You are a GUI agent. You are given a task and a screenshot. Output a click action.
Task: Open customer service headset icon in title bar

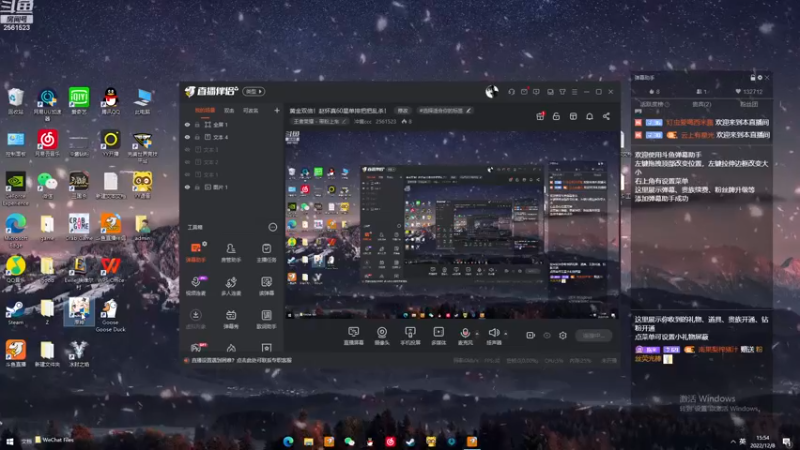click(511, 92)
